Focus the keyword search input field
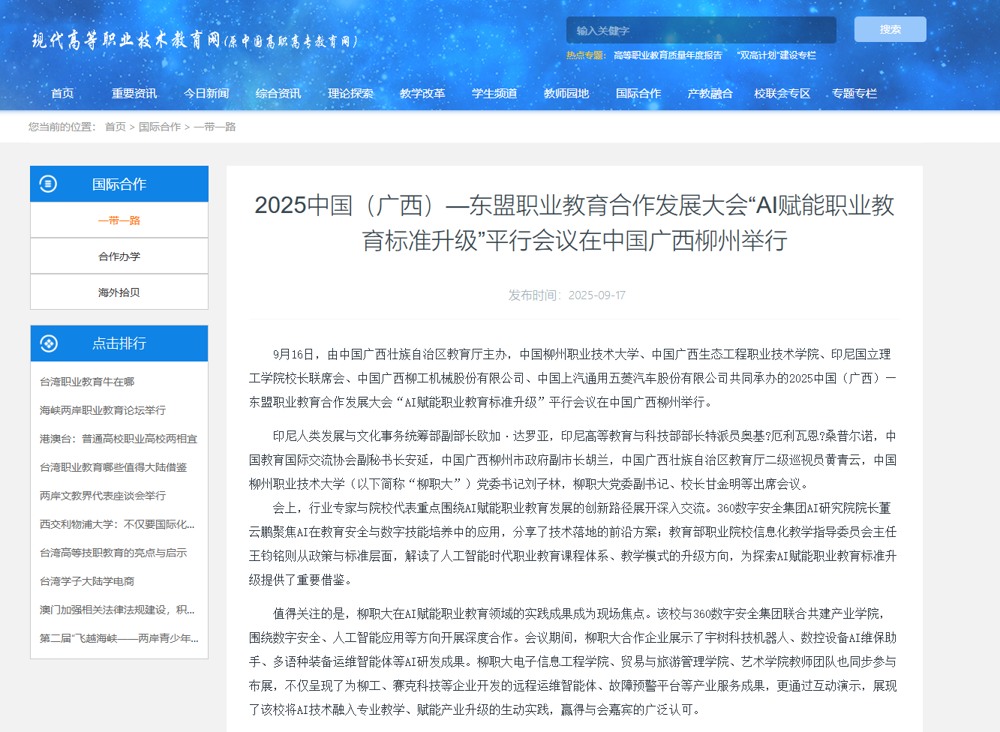 coord(700,30)
